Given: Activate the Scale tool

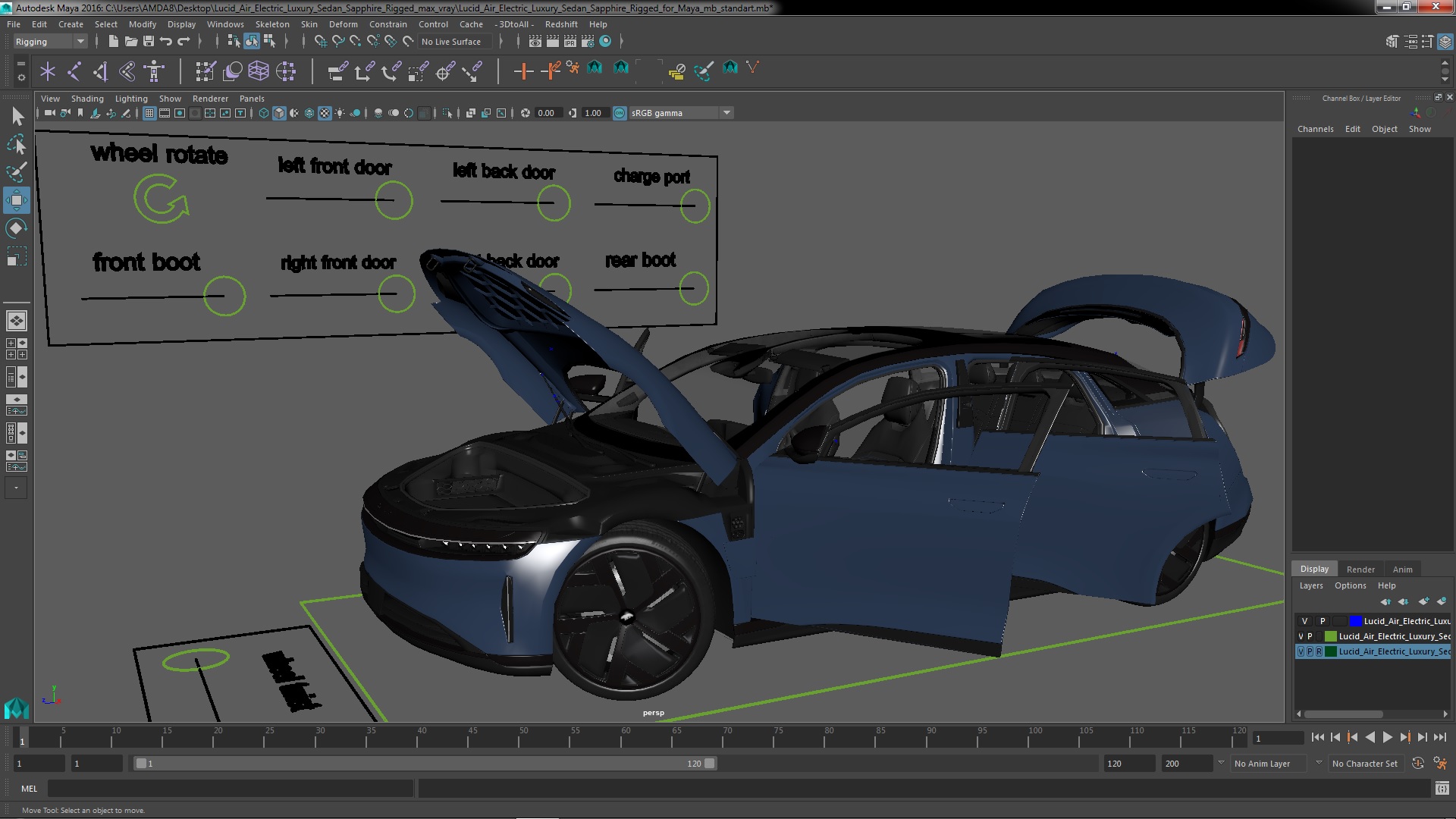Looking at the screenshot, I should pyautogui.click(x=16, y=256).
